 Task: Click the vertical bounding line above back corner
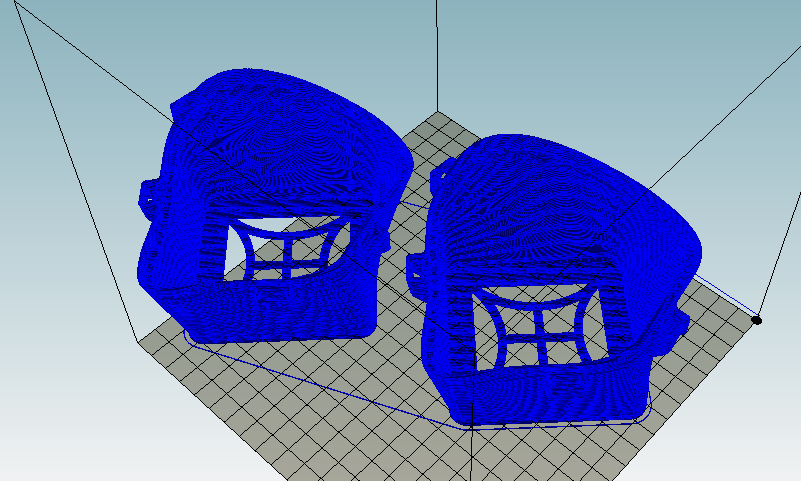click(x=437, y=50)
